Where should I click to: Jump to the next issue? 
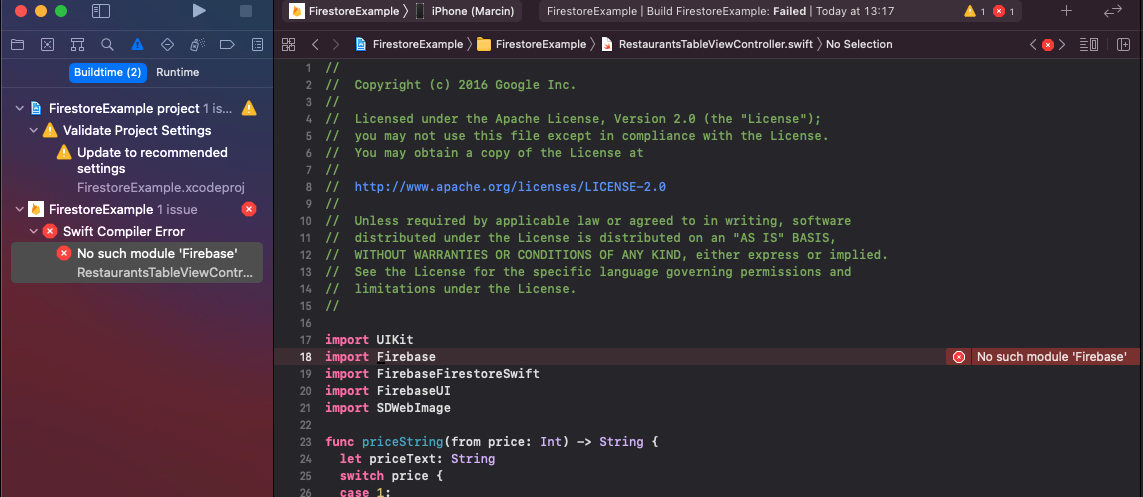point(1062,44)
